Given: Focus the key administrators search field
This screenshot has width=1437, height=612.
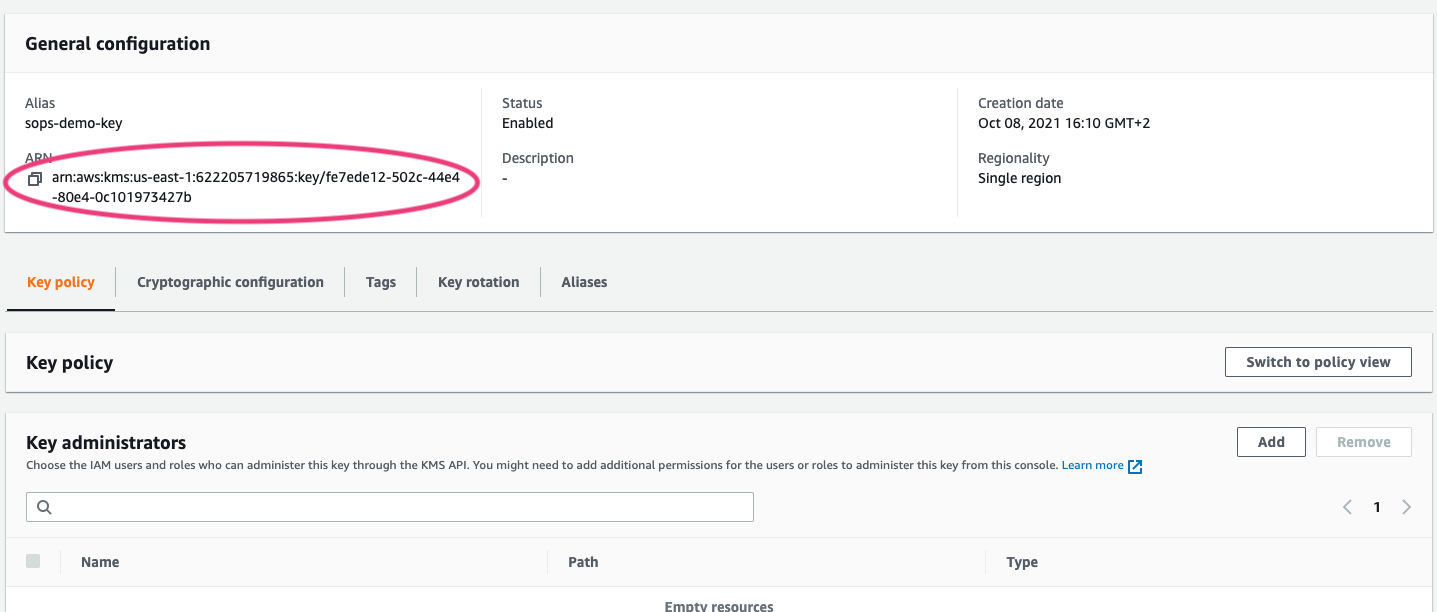Looking at the screenshot, I should coord(400,507).
